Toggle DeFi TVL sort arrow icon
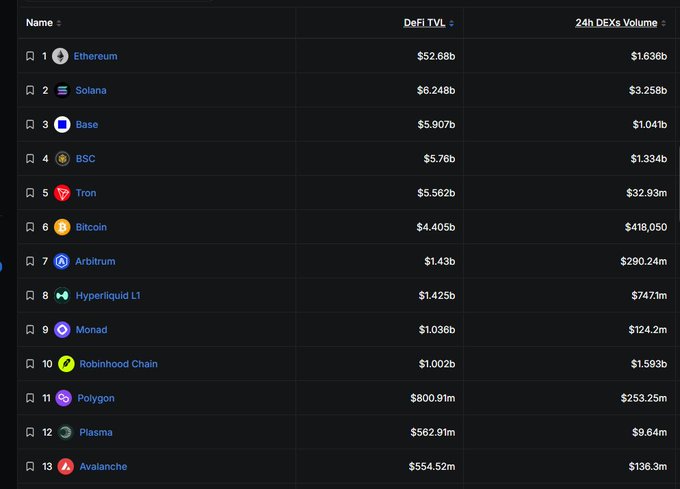This screenshot has height=489, width=680. [x=451, y=23]
